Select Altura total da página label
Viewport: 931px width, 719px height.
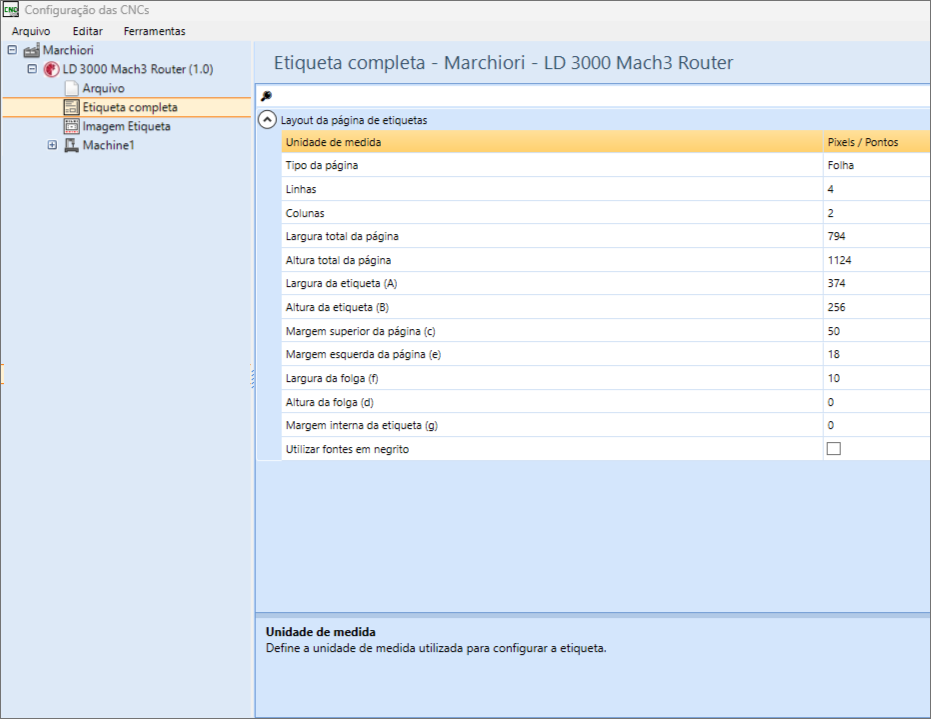tap(338, 260)
